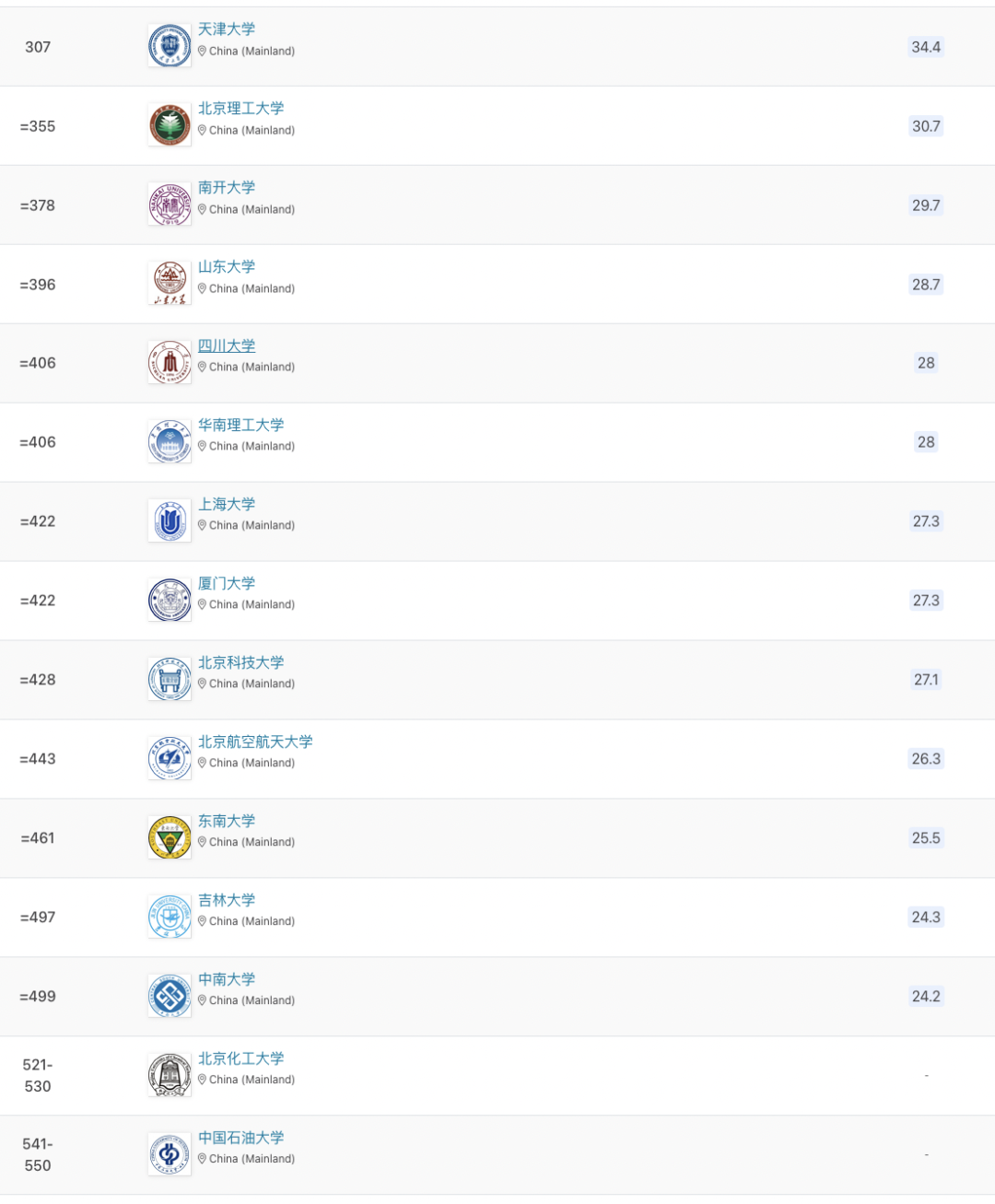Image resolution: width=995 pixels, height=1204 pixels.
Task: Click the 北京理工大学 emblem icon
Action: point(170,125)
